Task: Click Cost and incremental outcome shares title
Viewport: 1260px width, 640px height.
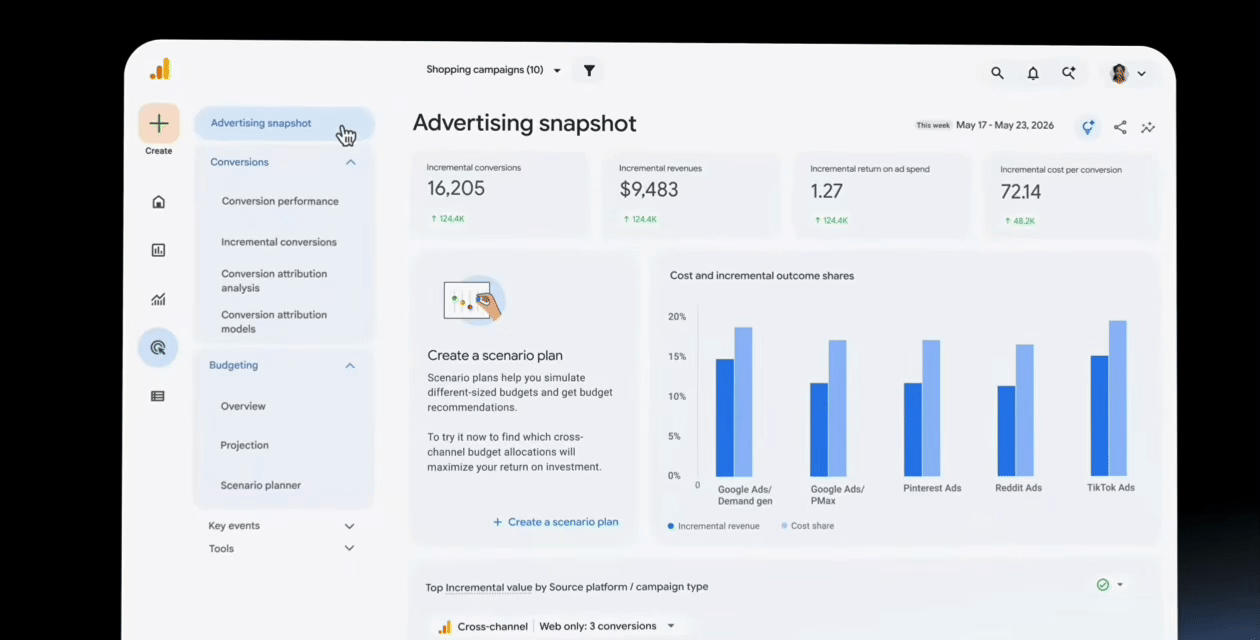Action: [762, 276]
